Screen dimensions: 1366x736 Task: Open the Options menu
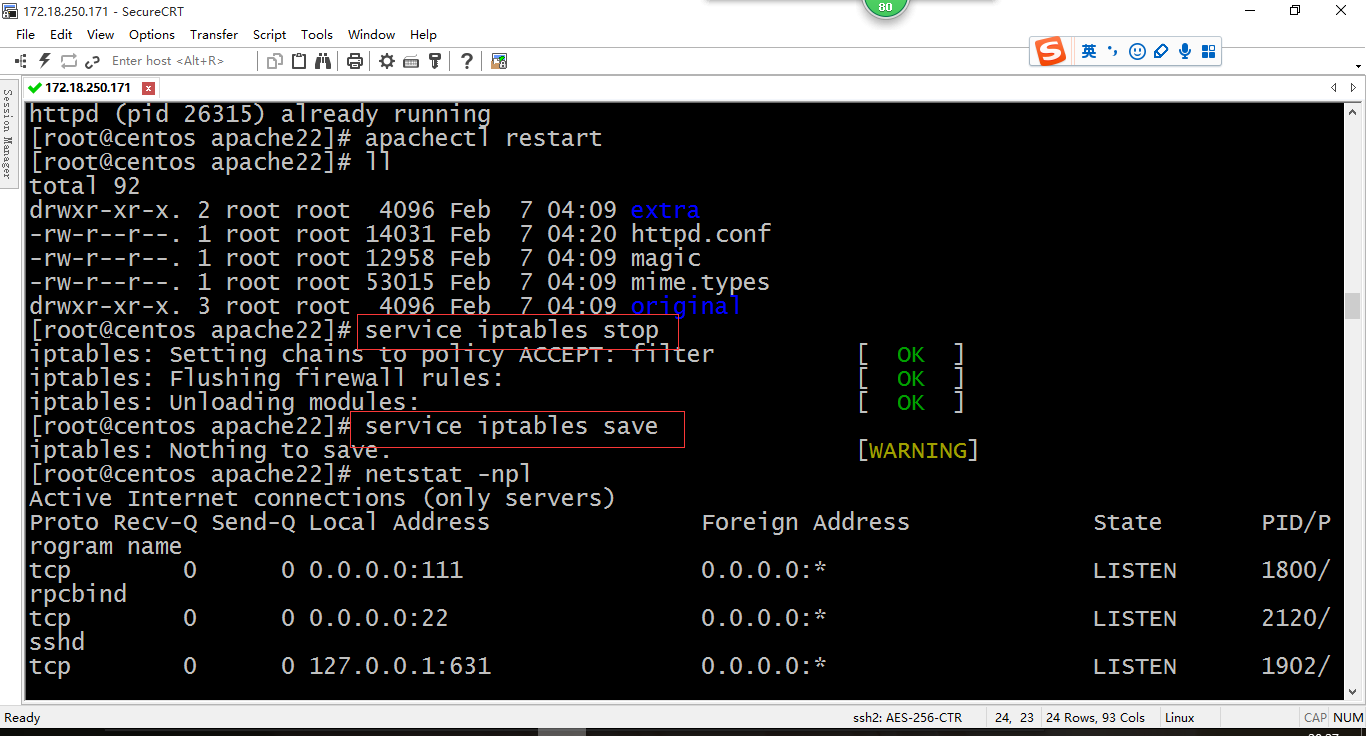click(152, 34)
